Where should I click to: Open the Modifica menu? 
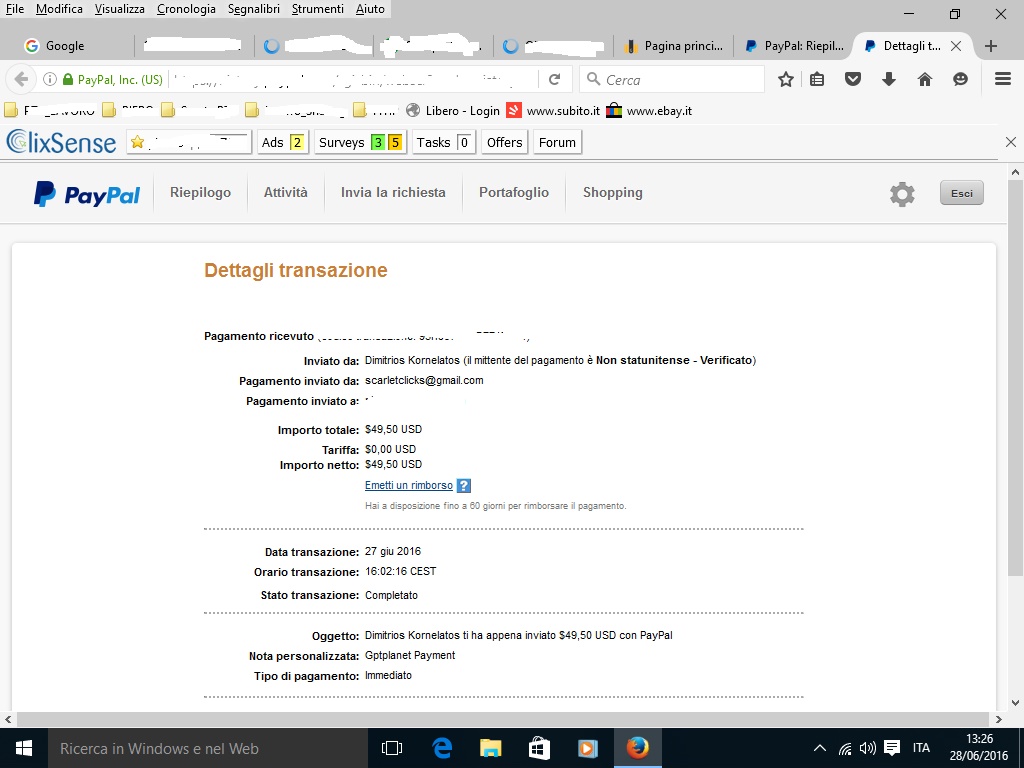coord(59,9)
